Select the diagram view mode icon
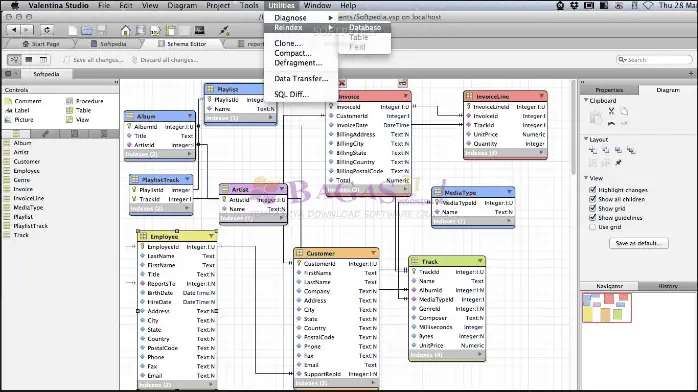The image size is (698, 392). click(x=14, y=60)
